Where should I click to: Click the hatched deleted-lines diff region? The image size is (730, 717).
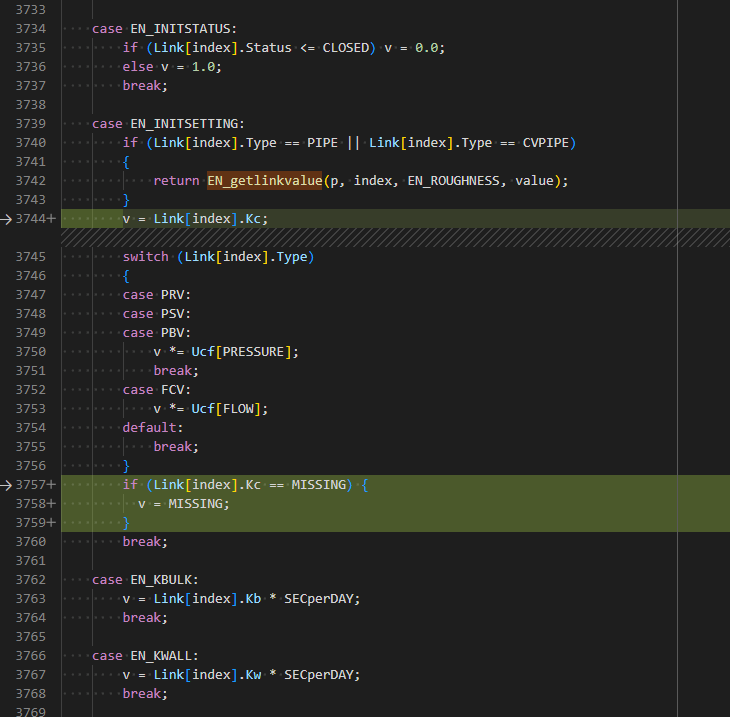[395, 237]
